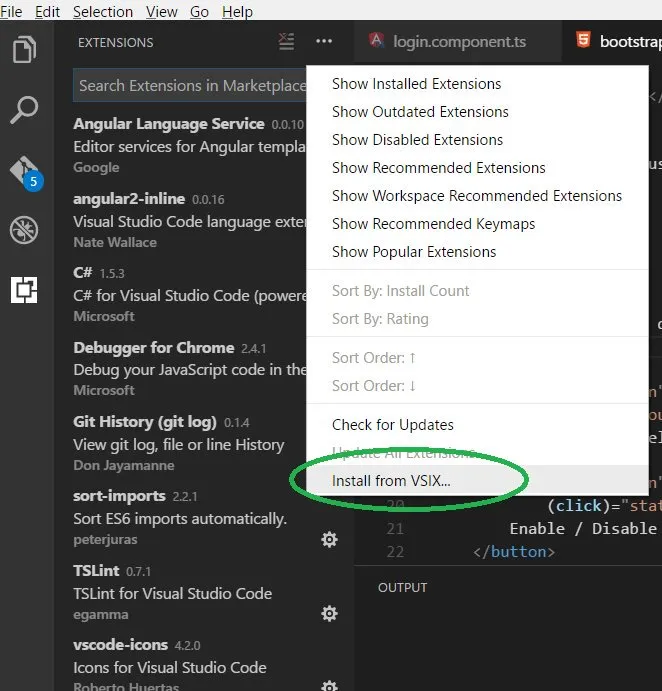This screenshot has height=691, width=662.
Task: Click the closing button tag in code
Action: 514,552
